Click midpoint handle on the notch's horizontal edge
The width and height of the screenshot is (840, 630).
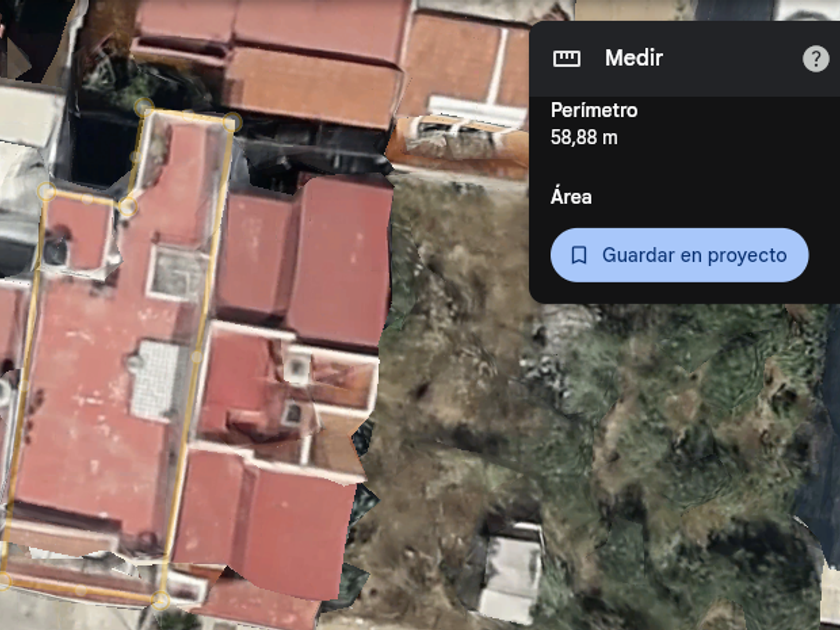pos(87,199)
